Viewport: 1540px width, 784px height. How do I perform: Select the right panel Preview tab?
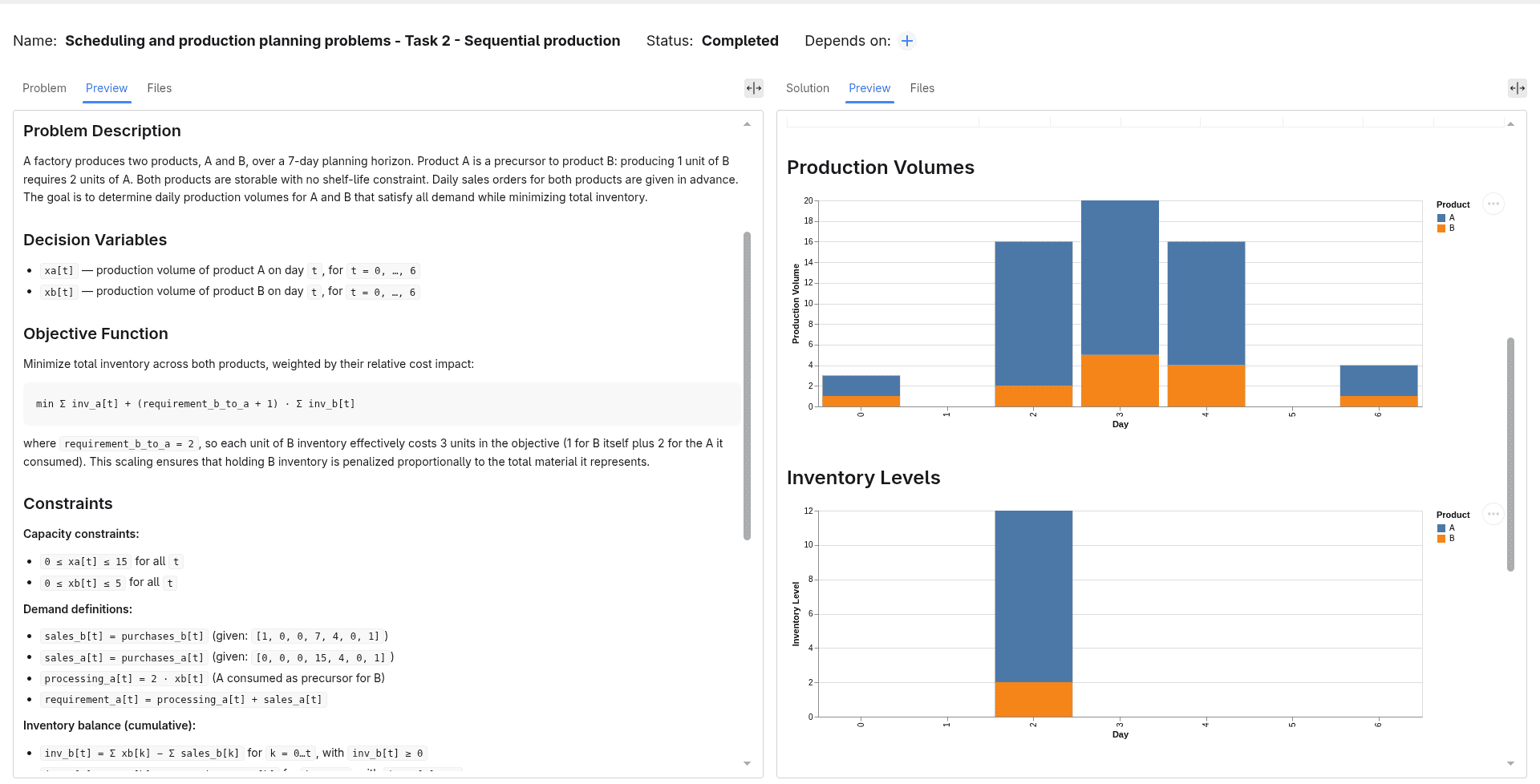(x=869, y=88)
